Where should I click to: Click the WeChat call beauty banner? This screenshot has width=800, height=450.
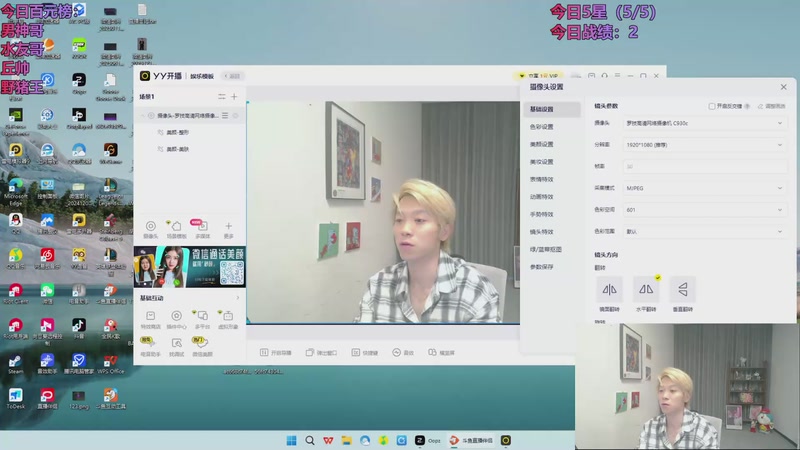(x=190, y=267)
